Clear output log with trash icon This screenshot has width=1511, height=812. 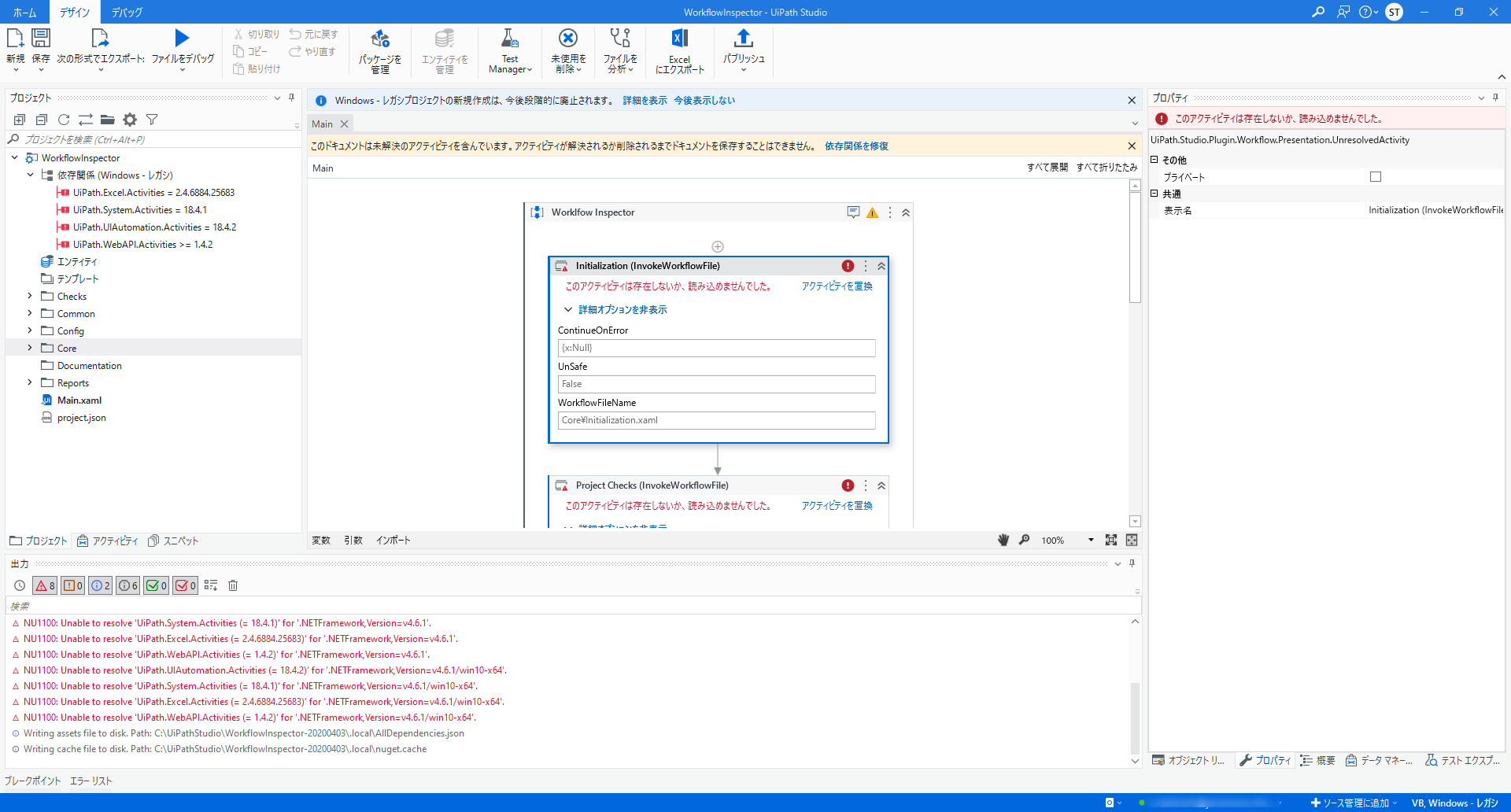(x=233, y=585)
